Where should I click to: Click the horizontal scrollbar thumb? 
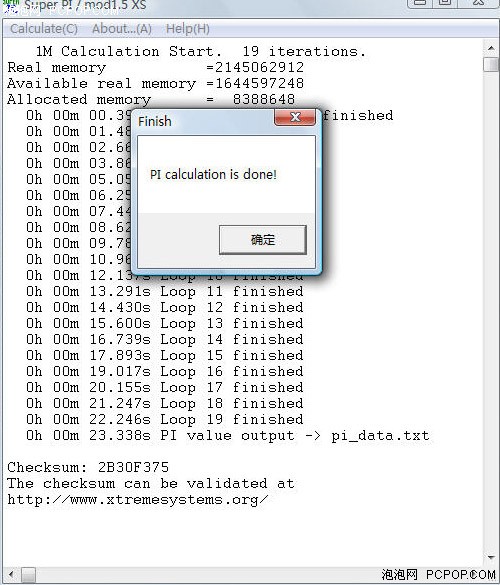28,575
